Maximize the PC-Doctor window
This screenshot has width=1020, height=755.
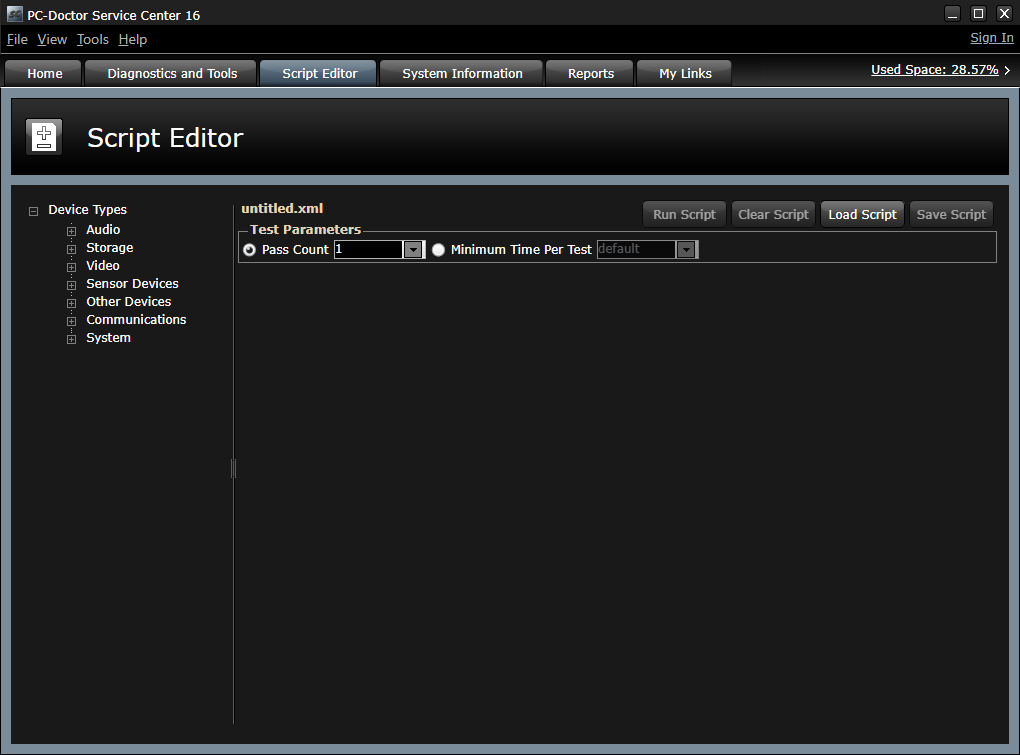(978, 14)
